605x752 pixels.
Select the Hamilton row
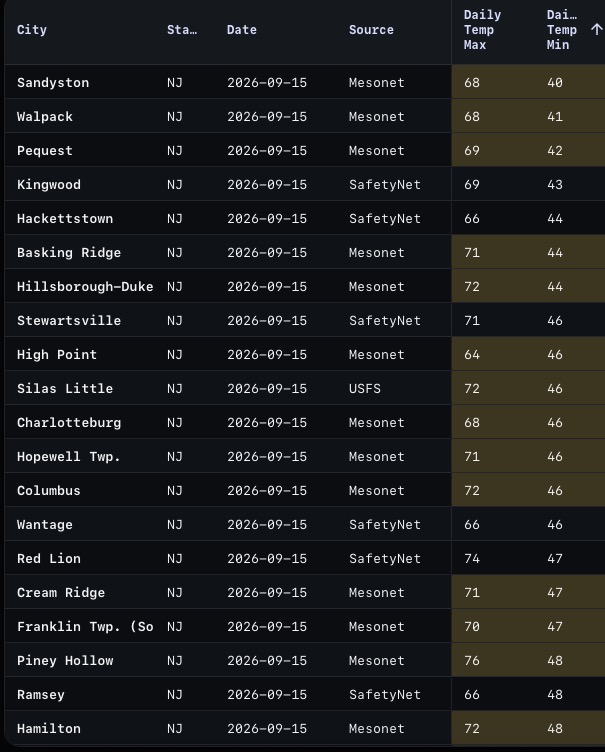tap(305, 728)
